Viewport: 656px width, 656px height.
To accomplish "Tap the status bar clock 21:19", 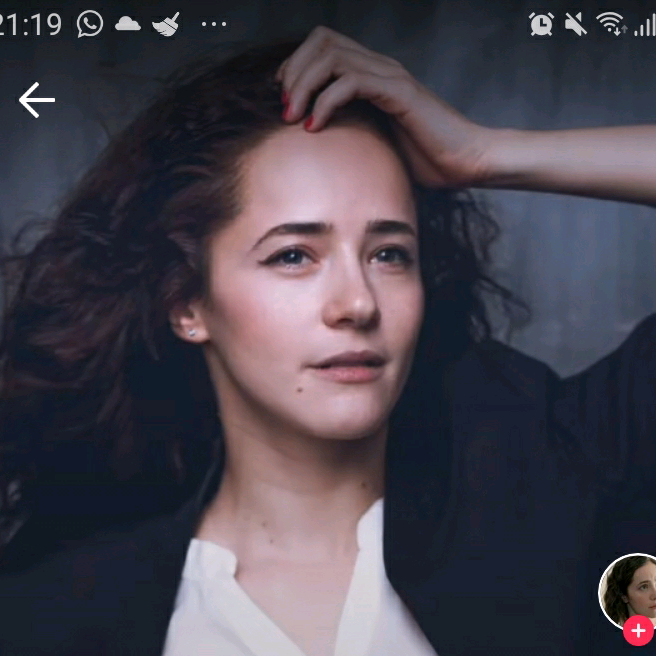I will pos(31,24).
